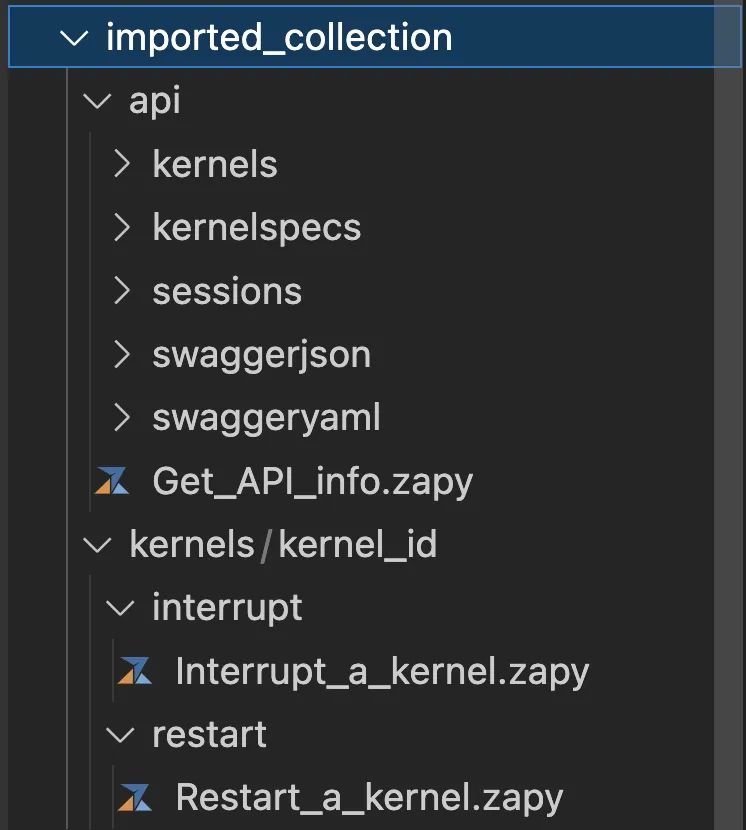Expand the swaggerjson folder chevron
Image resolution: width=746 pixels, height=830 pixels.
coord(122,354)
